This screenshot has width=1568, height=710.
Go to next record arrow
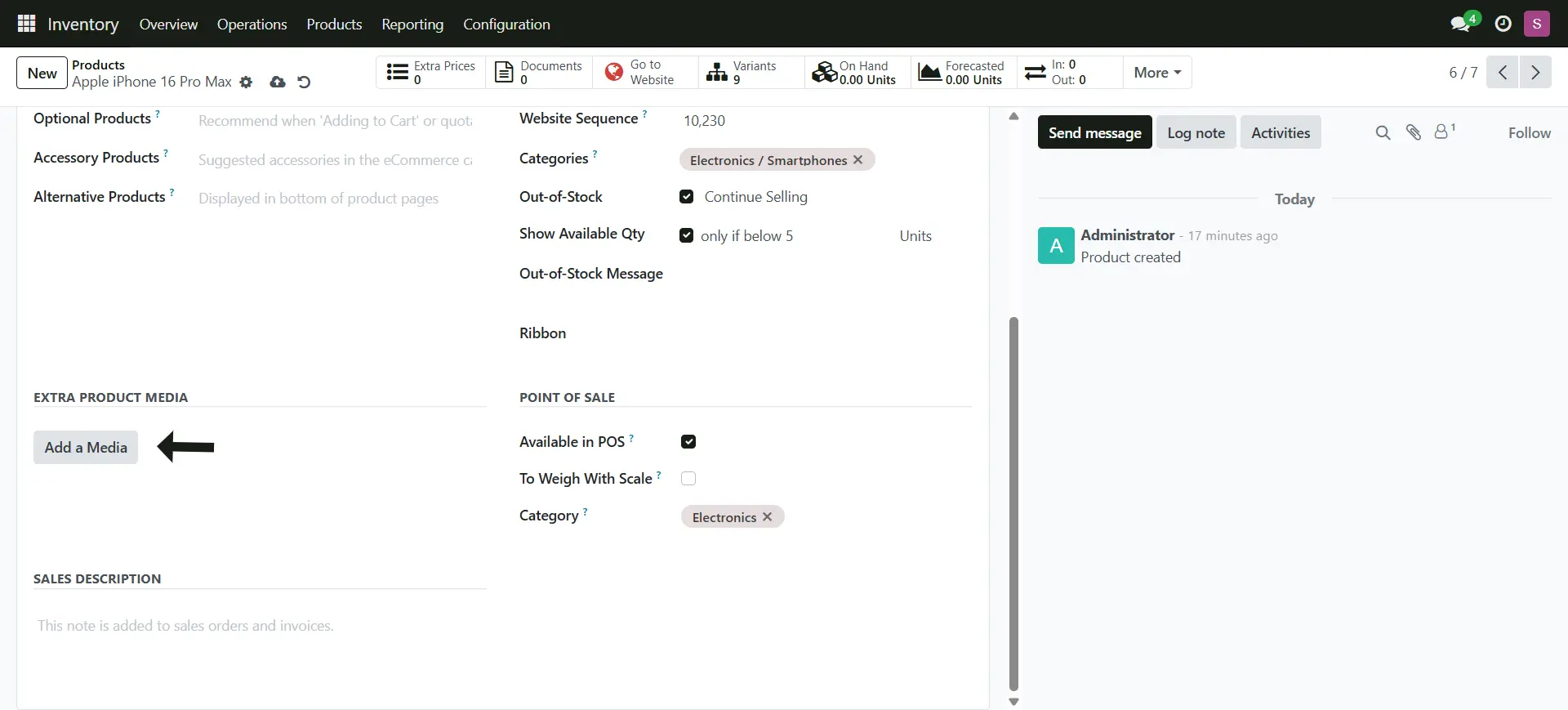1535,72
